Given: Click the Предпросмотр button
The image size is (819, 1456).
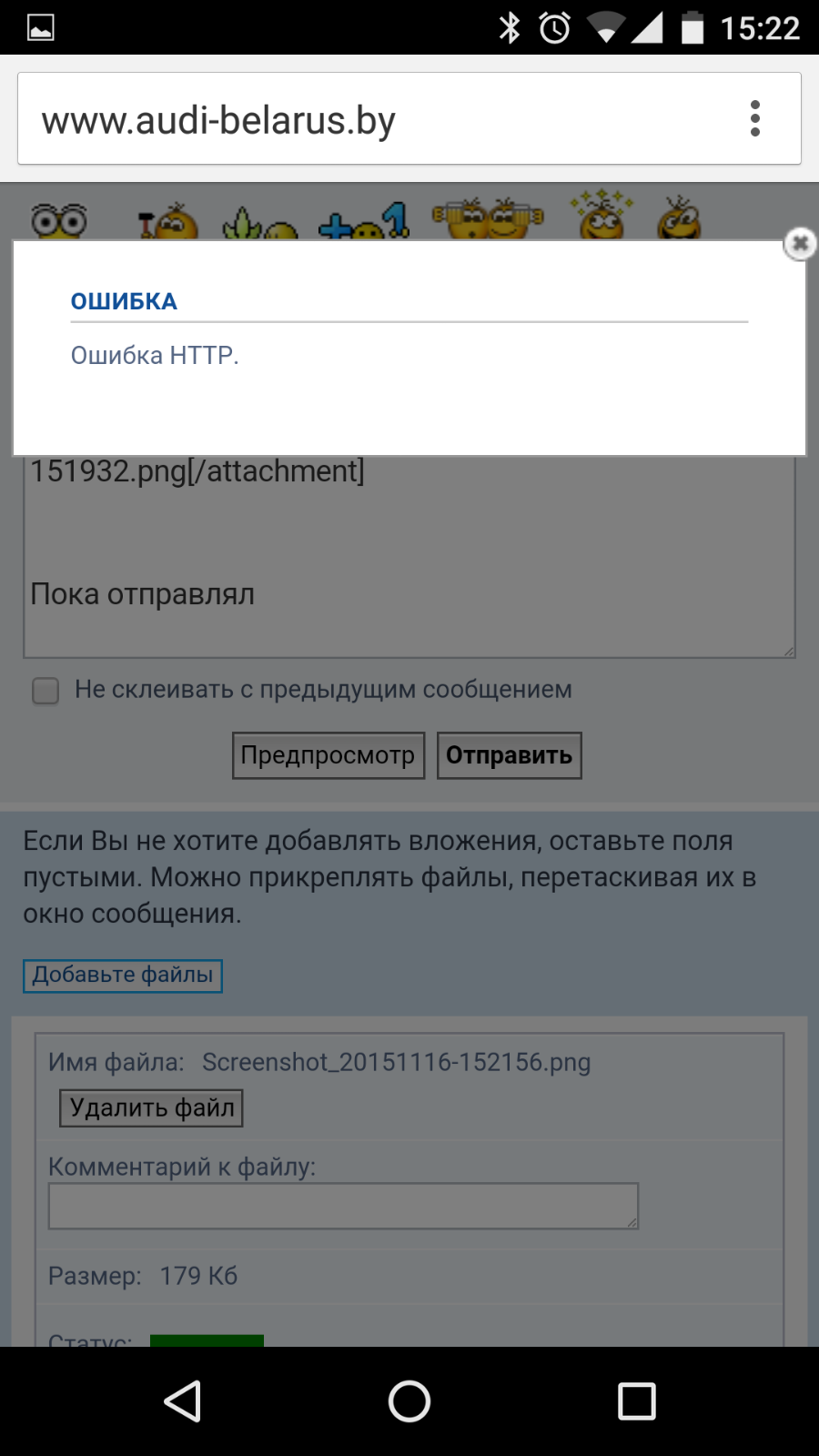Looking at the screenshot, I should [329, 755].
